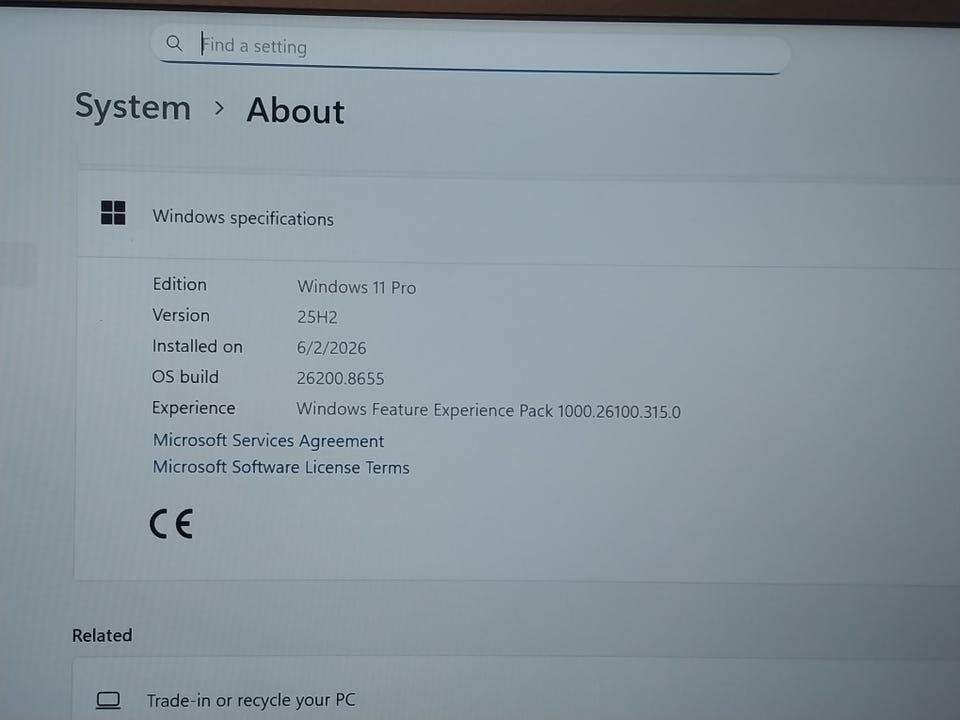Viewport: 960px width, 720px height.
Task: Click the Windows Feature Experience Pack value
Action: (489, 410)
